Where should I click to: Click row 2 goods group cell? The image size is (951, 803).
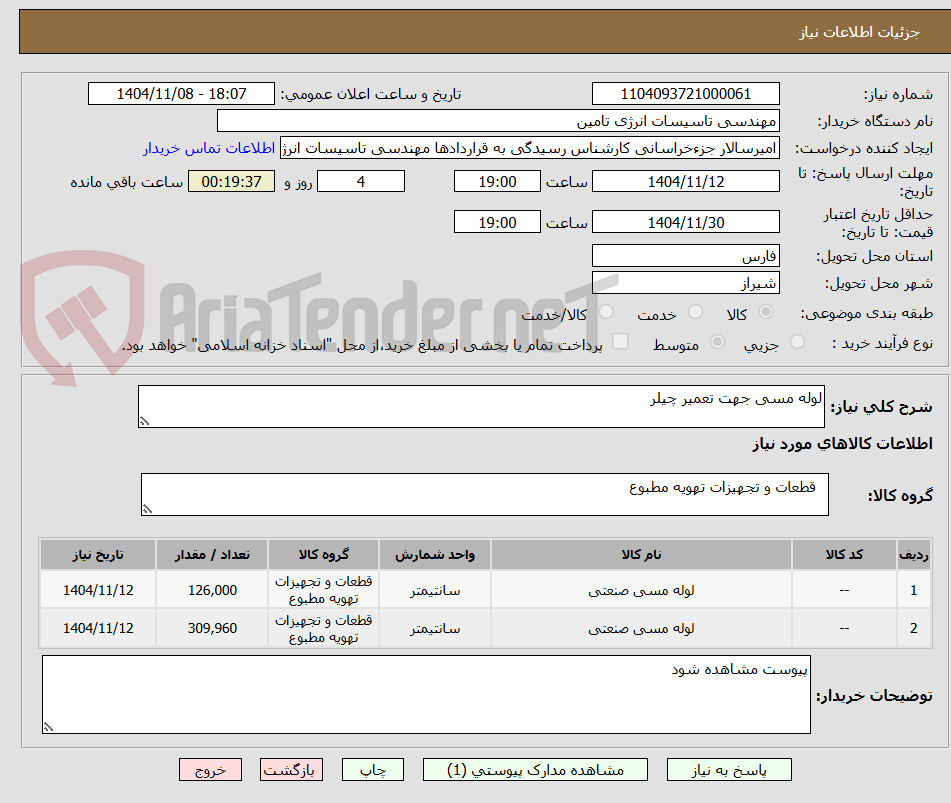[323, 628]
